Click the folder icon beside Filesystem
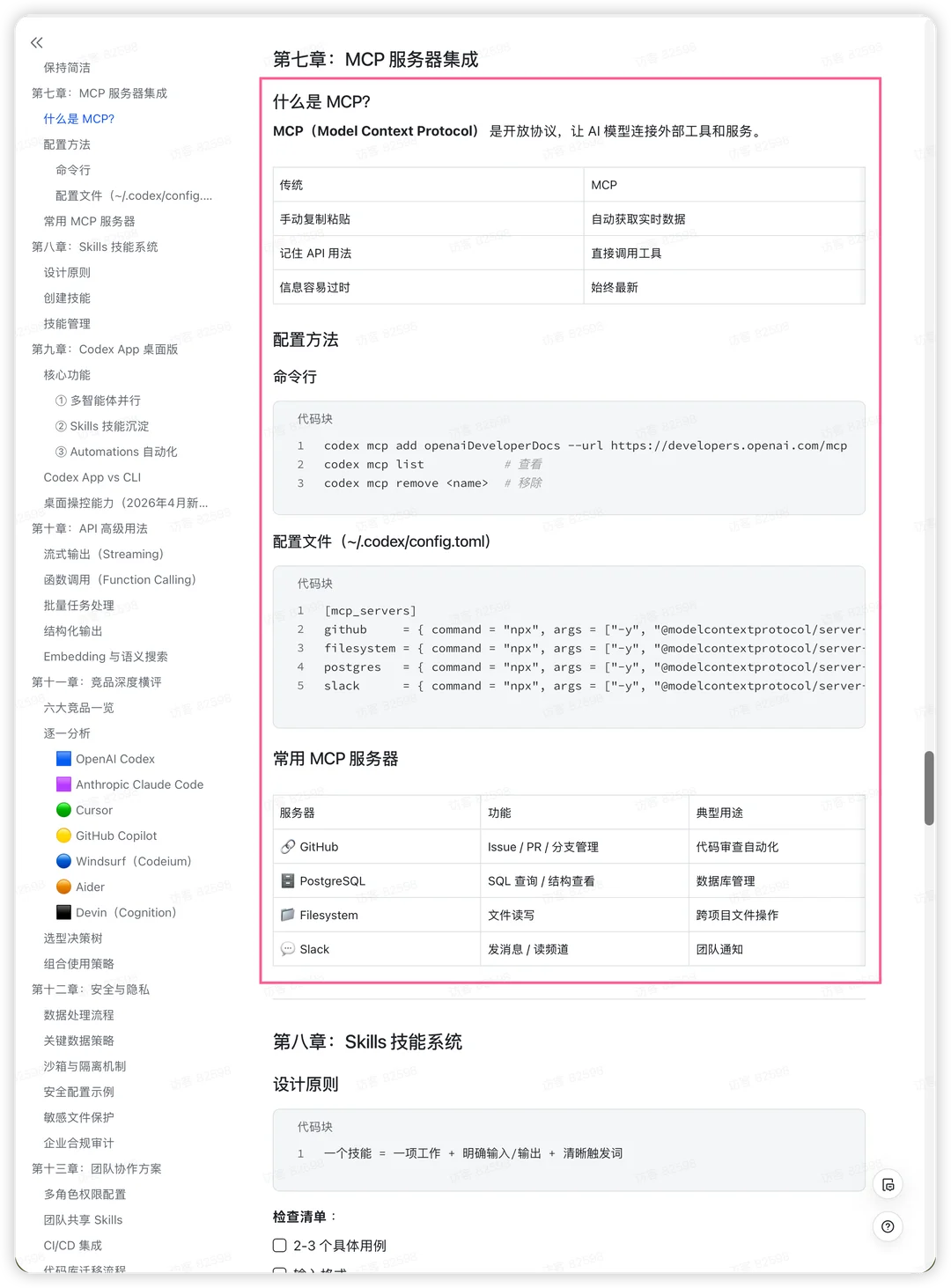 (288, 916)
